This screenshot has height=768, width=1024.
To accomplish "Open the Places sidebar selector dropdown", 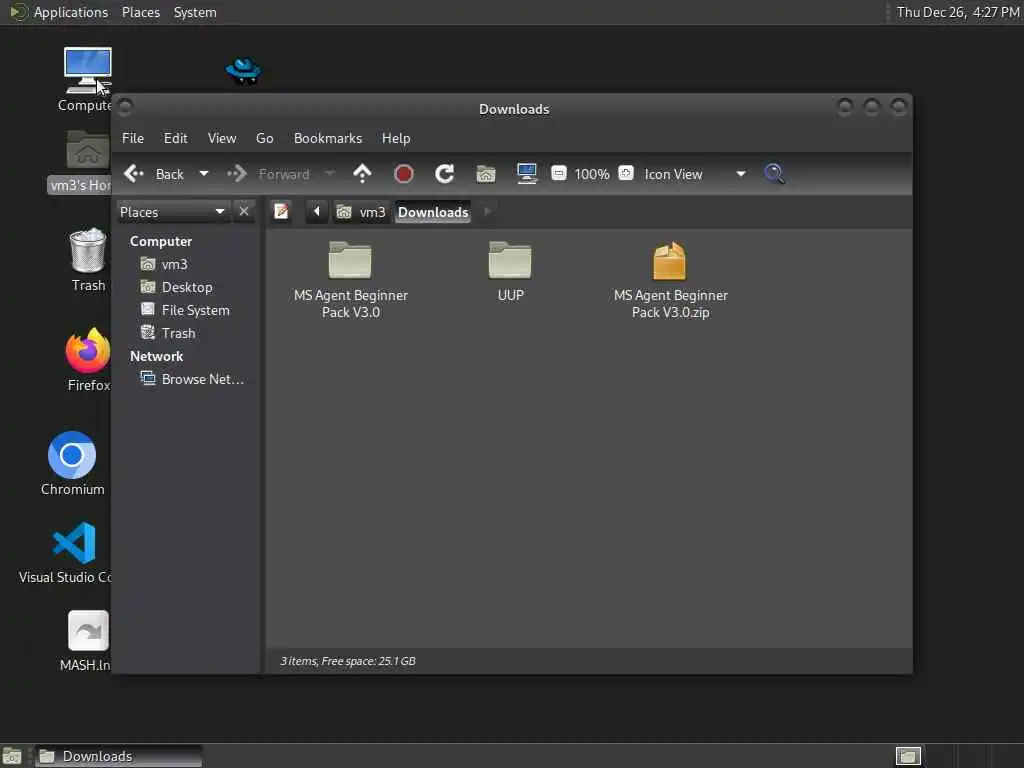I will (x=173, y=212).
